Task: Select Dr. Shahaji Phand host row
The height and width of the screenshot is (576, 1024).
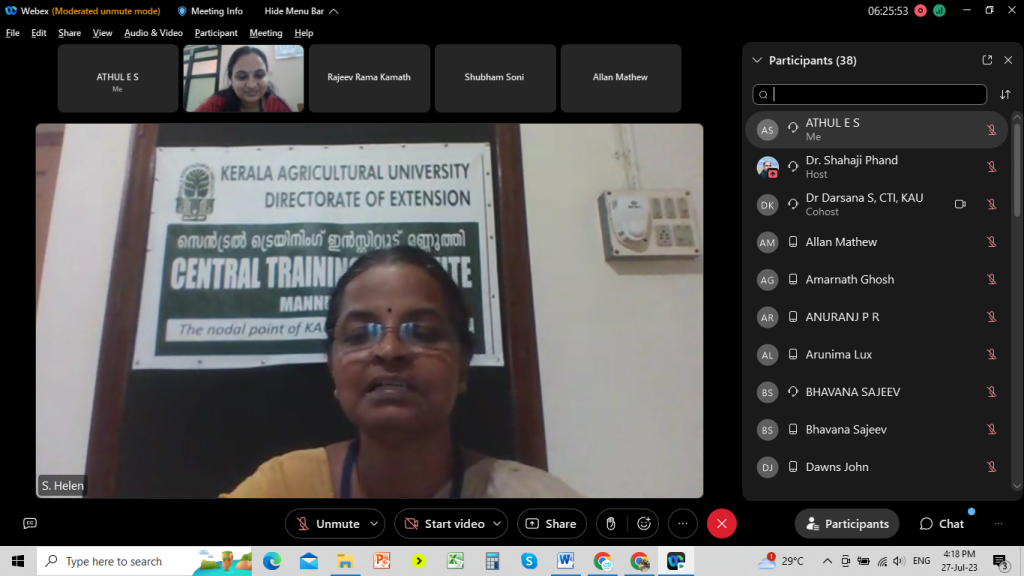Action: point(876,167)
